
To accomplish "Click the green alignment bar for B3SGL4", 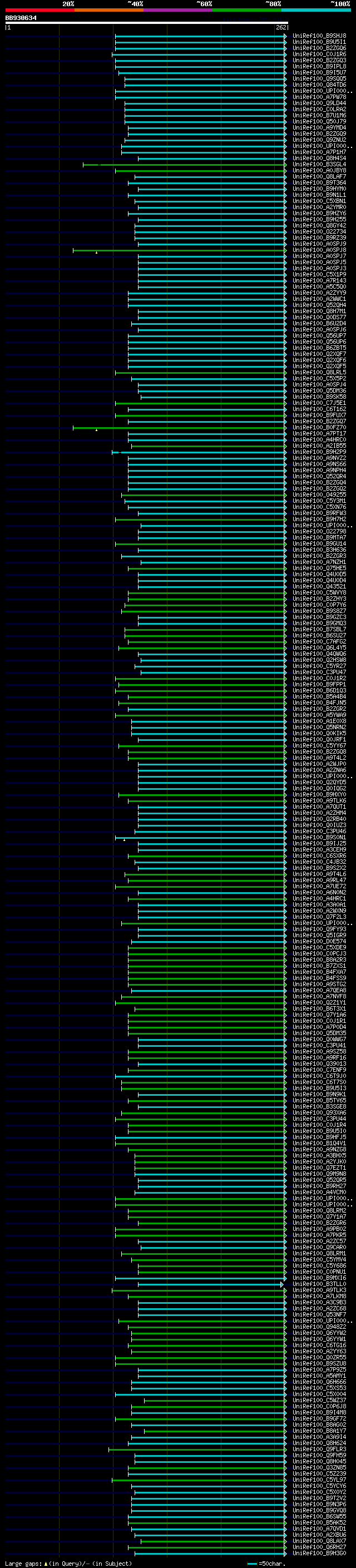I will coord(185,164).
